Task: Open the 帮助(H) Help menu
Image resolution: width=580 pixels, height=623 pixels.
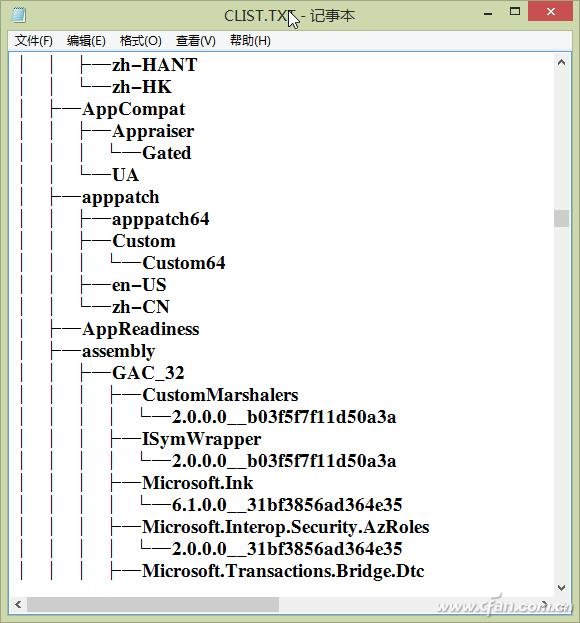Action: click(x=250, y=41)
